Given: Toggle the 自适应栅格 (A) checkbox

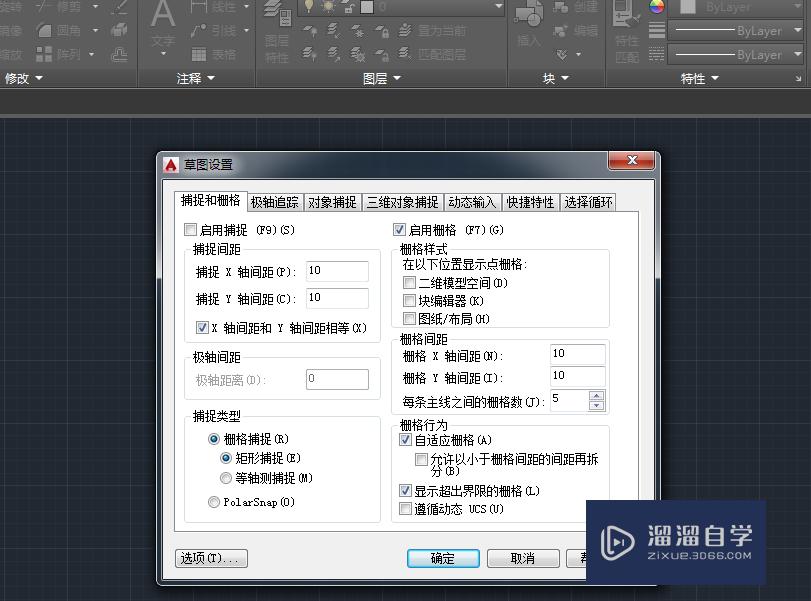Looking at the screenshot, I should pos(406,440).
